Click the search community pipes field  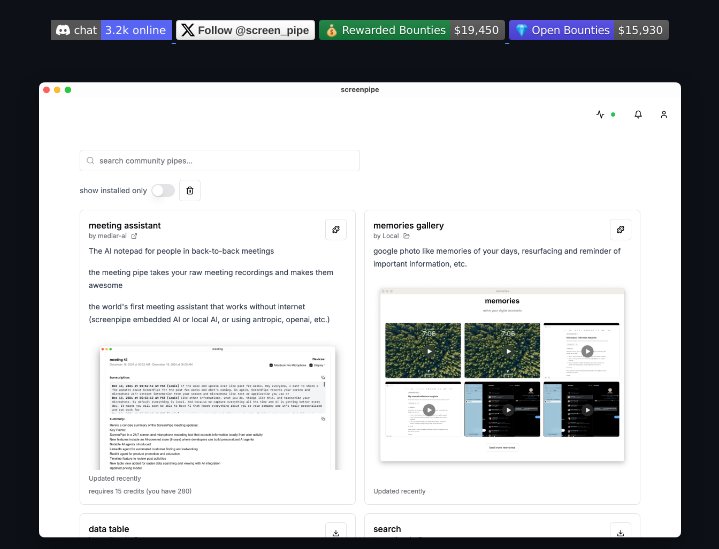220,160
